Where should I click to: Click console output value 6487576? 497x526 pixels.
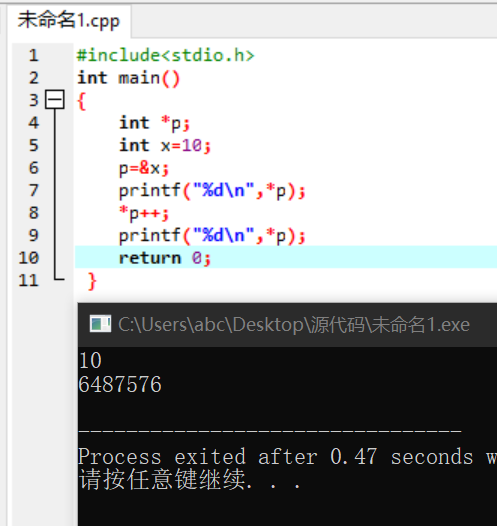click(x=120, y=384)
